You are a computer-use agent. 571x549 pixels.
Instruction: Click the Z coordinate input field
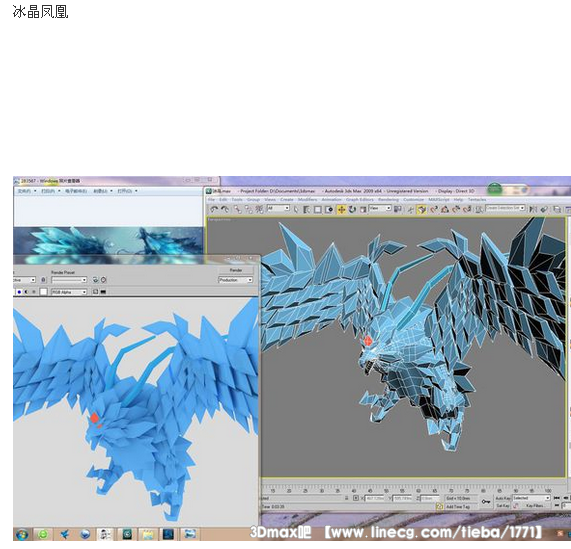coord(430,498)
